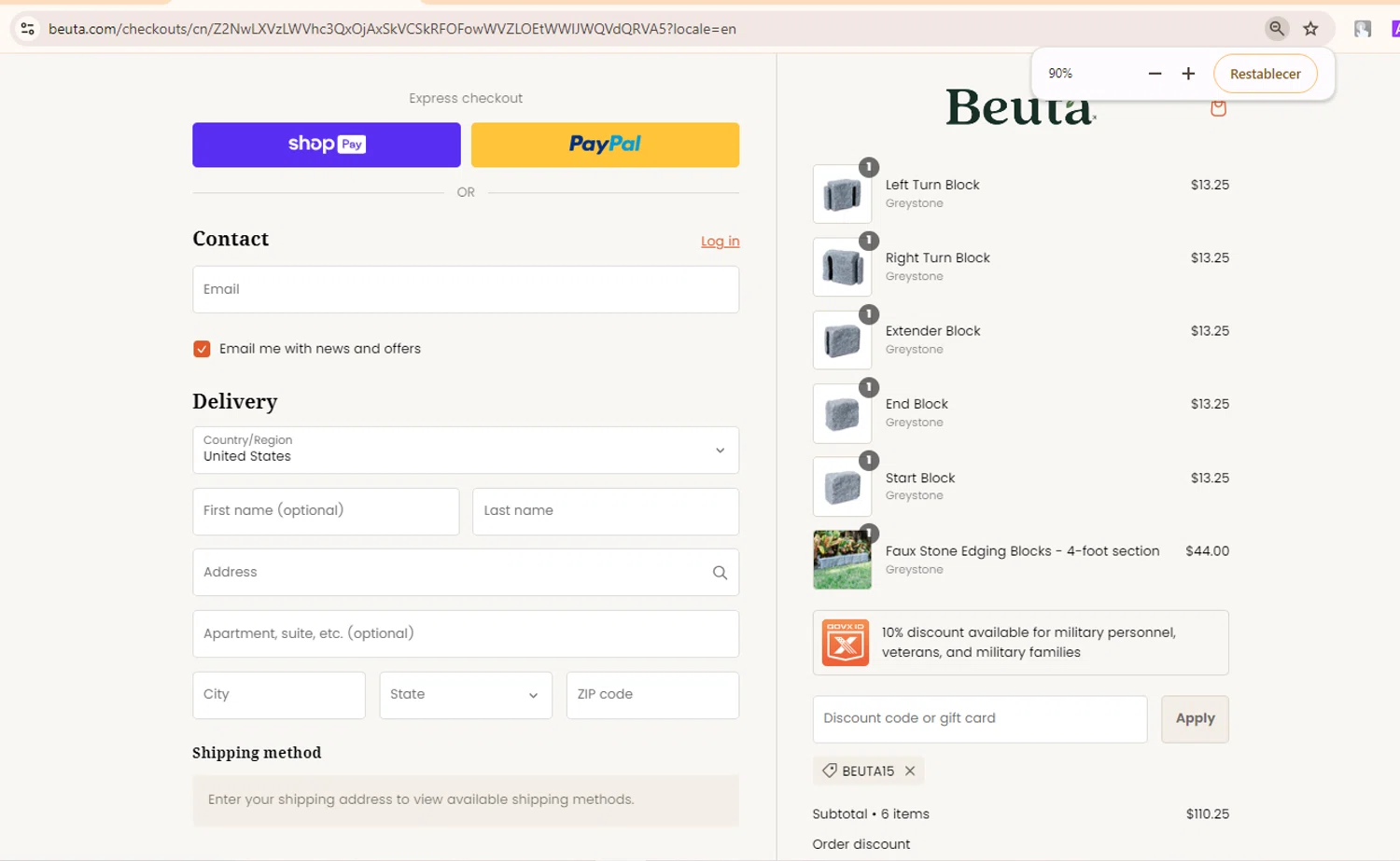Click the First name (optional) field

coord(326,511)
